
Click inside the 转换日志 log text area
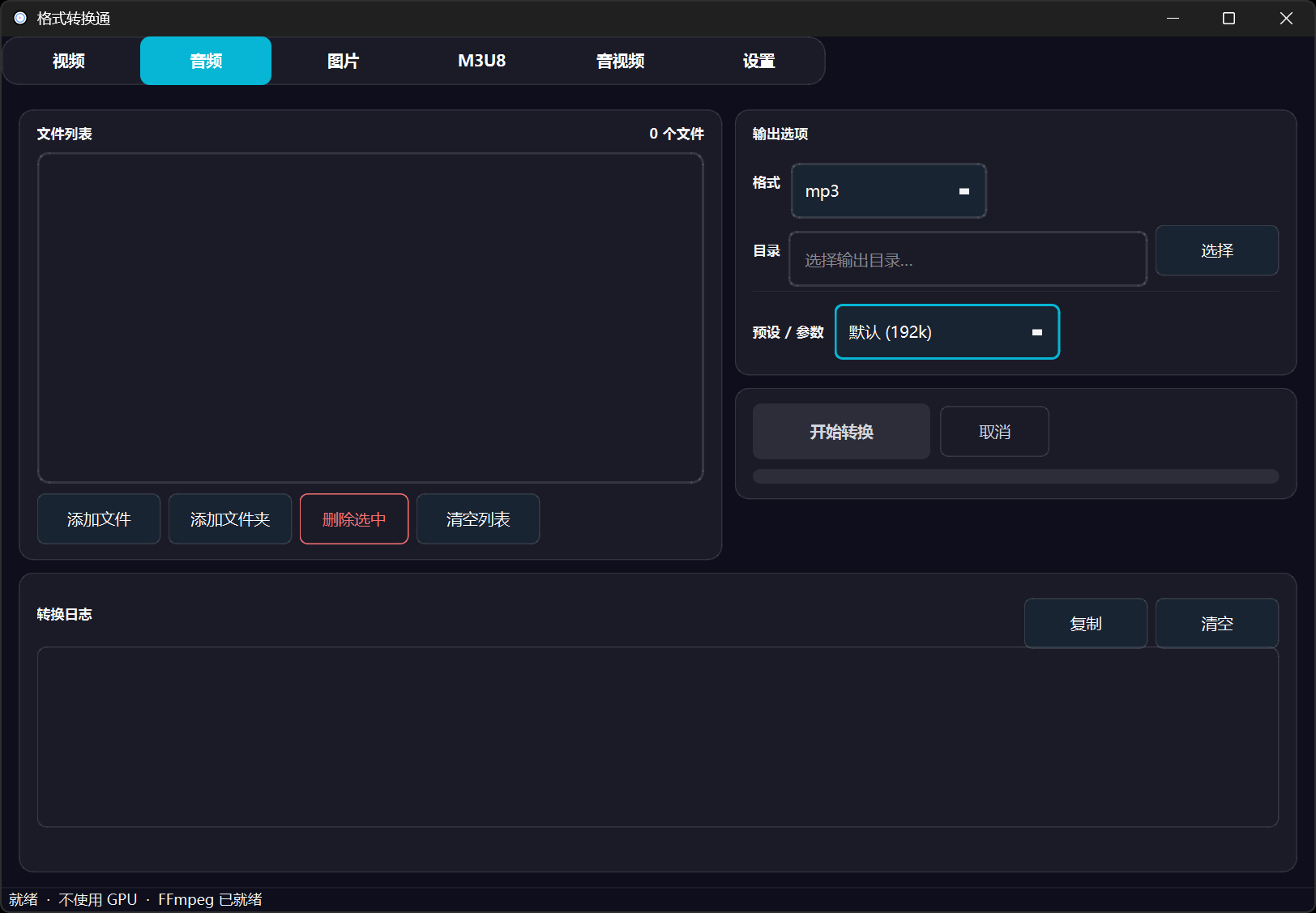click(x=658, y=737)
